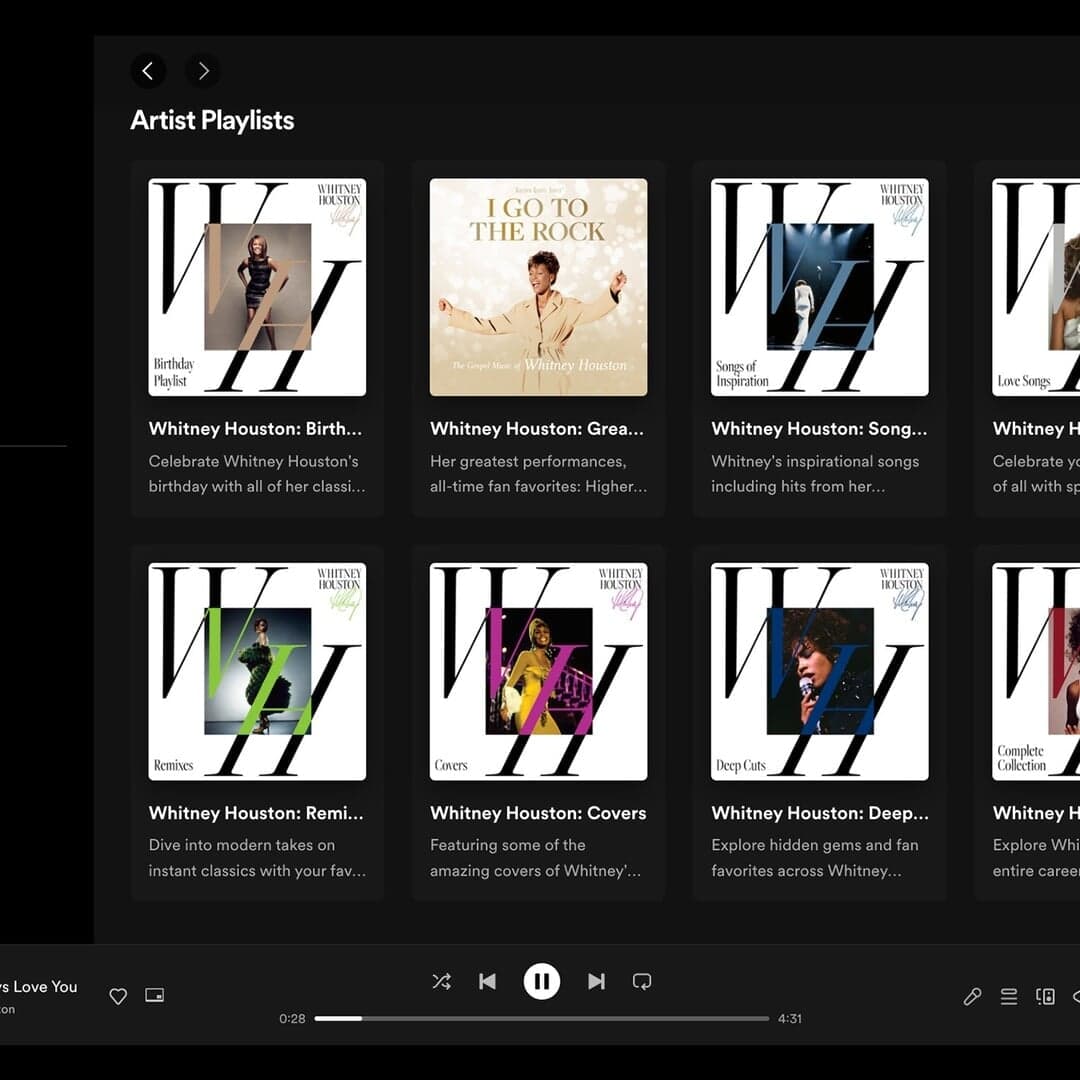Open the Miniplayer
The width and height of the screenshot is (1080, 1080).
tap(154, 996)
